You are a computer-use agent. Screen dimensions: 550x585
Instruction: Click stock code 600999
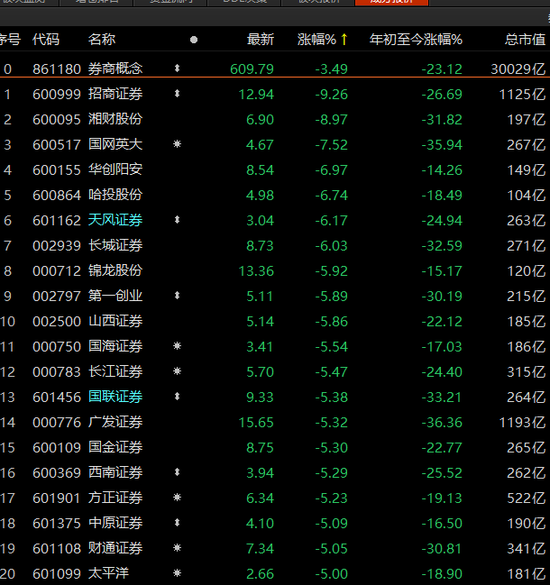[x=57, y=94]
